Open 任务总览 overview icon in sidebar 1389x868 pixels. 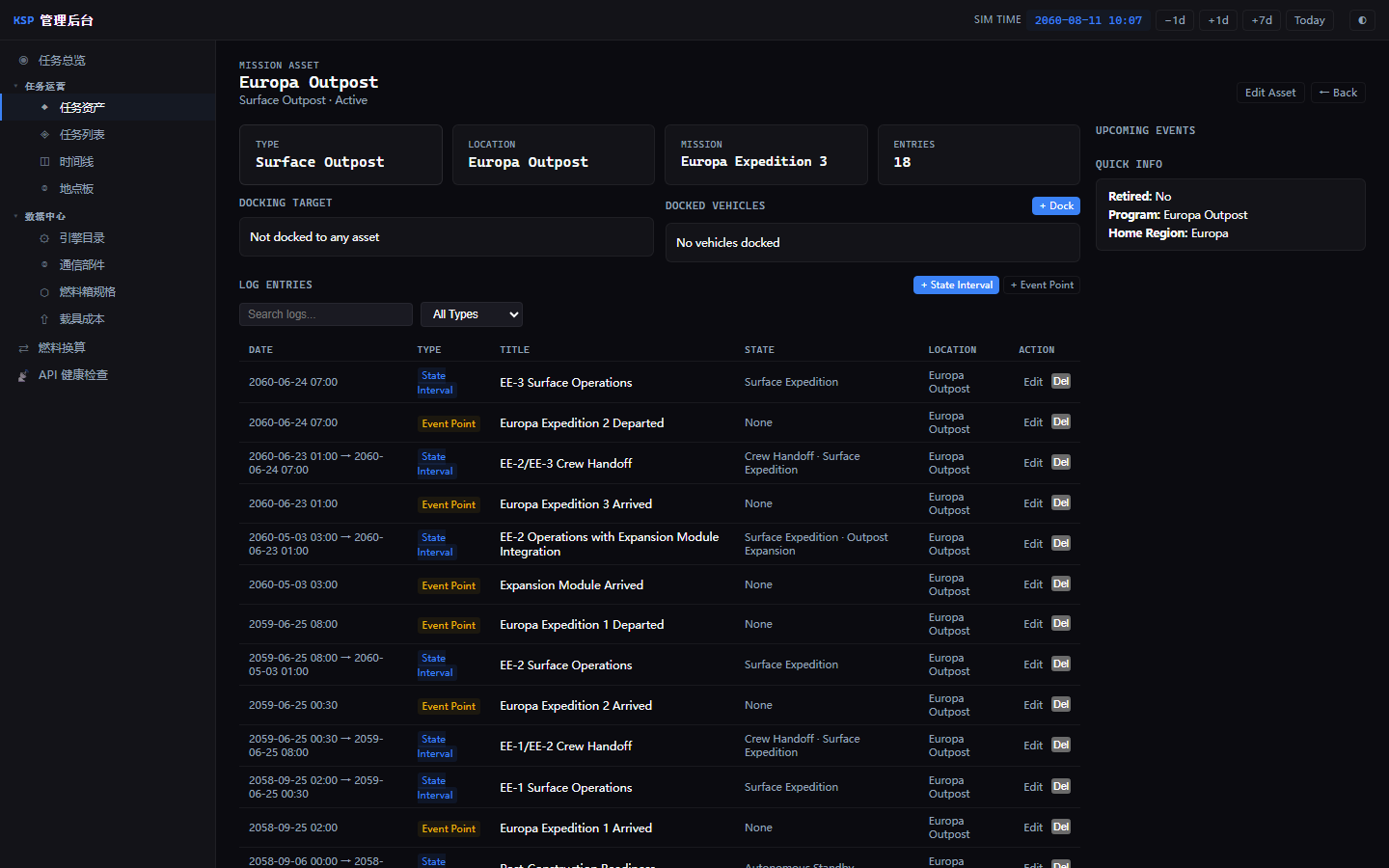[x=24, y=61]
